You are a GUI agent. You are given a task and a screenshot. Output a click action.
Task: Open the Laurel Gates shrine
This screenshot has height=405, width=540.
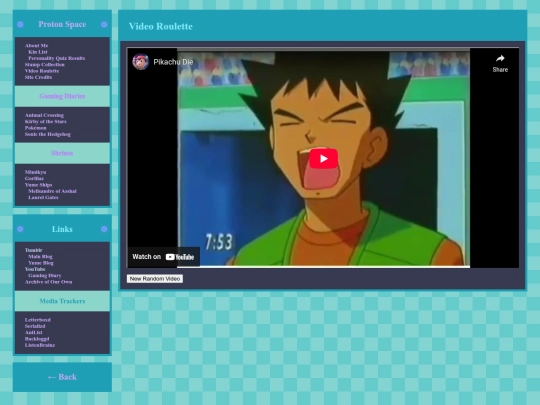pos(43,197)
